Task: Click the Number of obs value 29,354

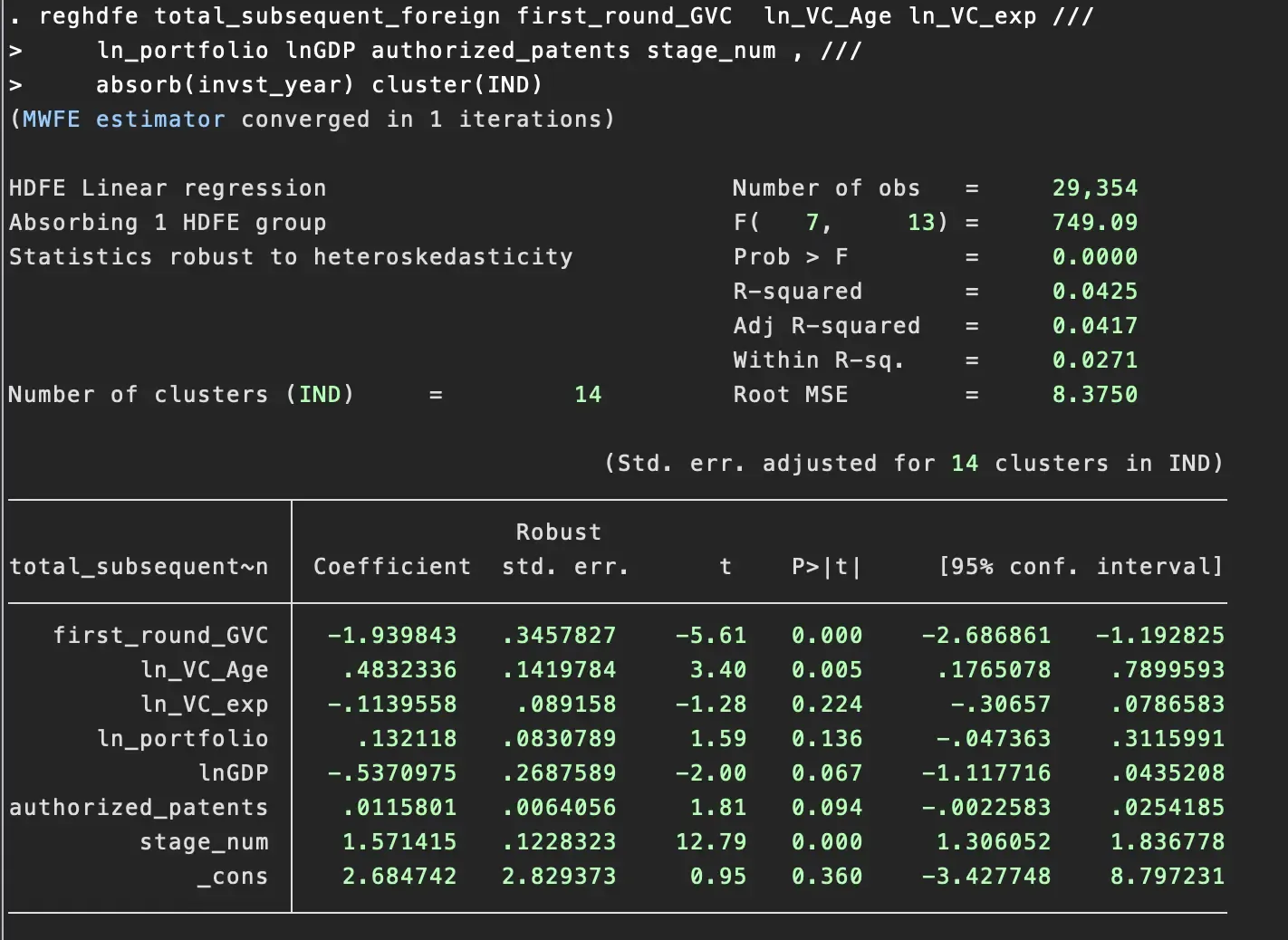Action: pyautogui.click(x=1094, y=188)
